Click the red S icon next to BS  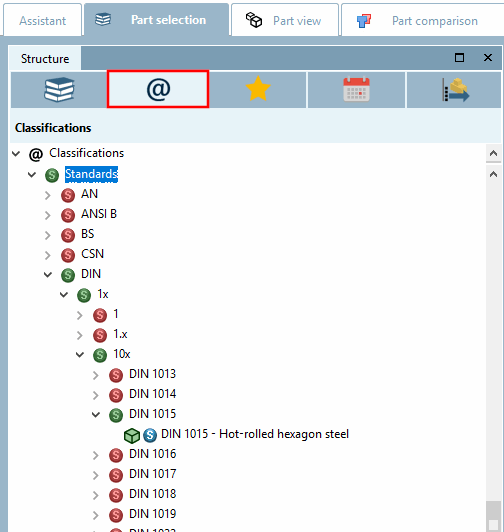click(x=68, y=235)
